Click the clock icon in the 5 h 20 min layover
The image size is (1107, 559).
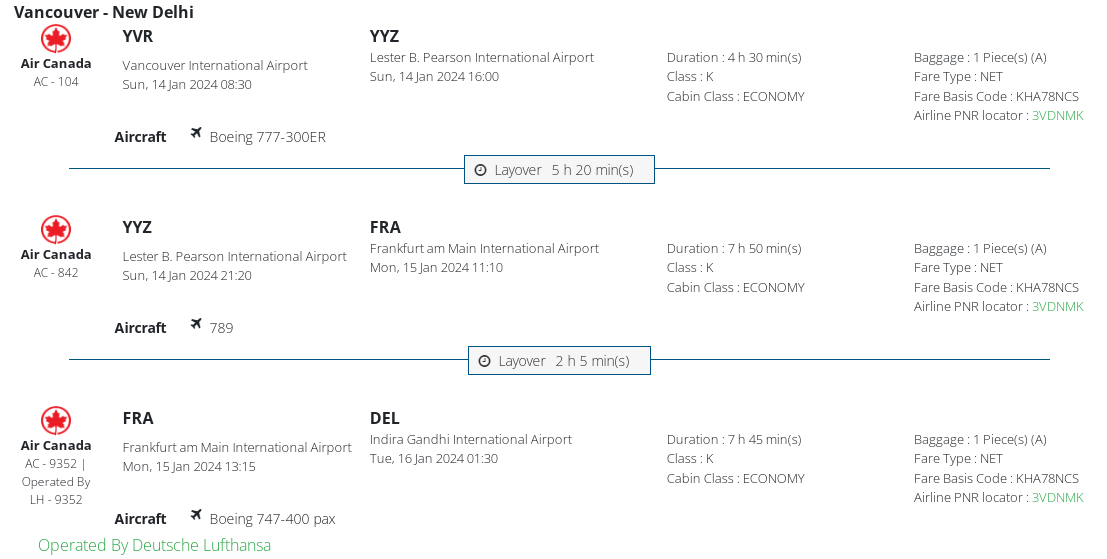480,170
